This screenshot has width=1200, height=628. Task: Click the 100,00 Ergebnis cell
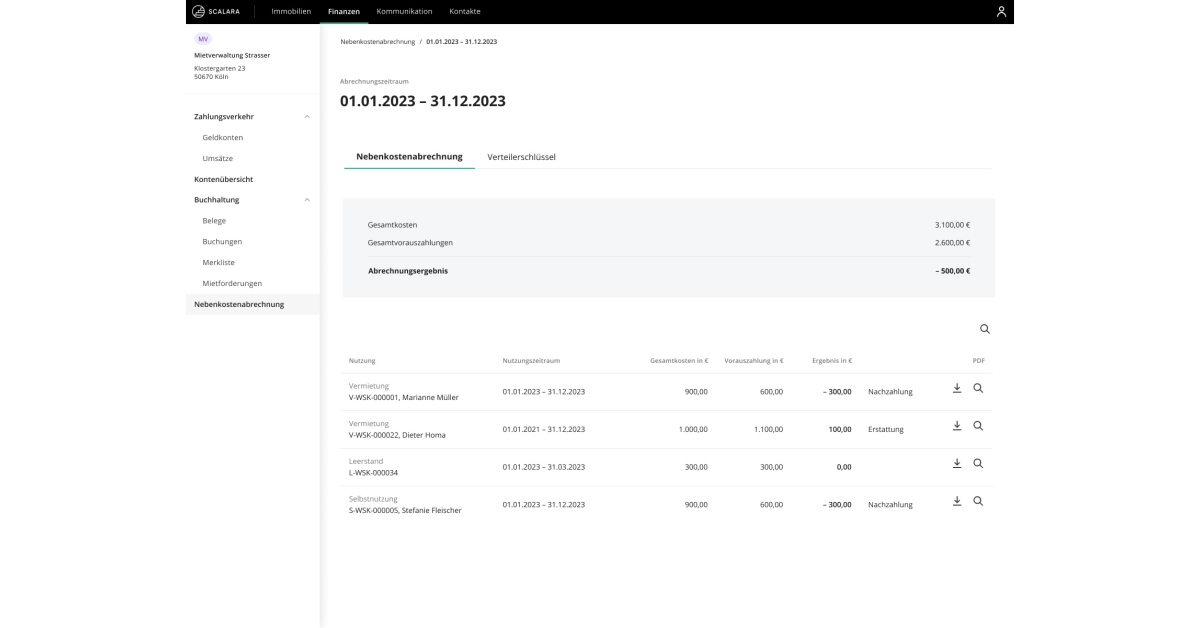(840, 429)
